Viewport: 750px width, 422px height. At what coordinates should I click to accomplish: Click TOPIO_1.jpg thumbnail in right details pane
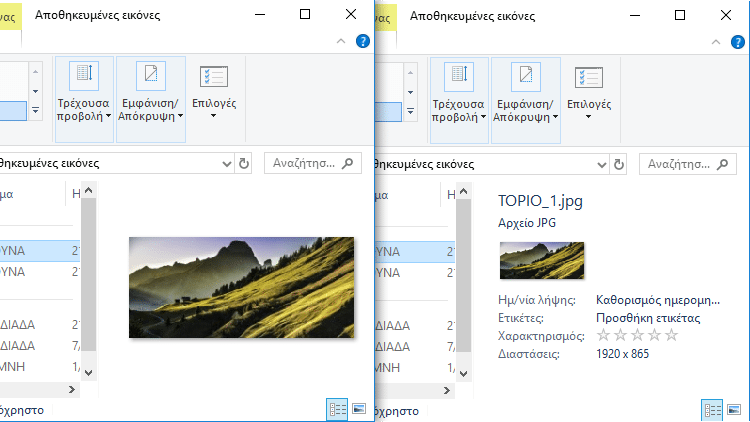click(542, 260)
